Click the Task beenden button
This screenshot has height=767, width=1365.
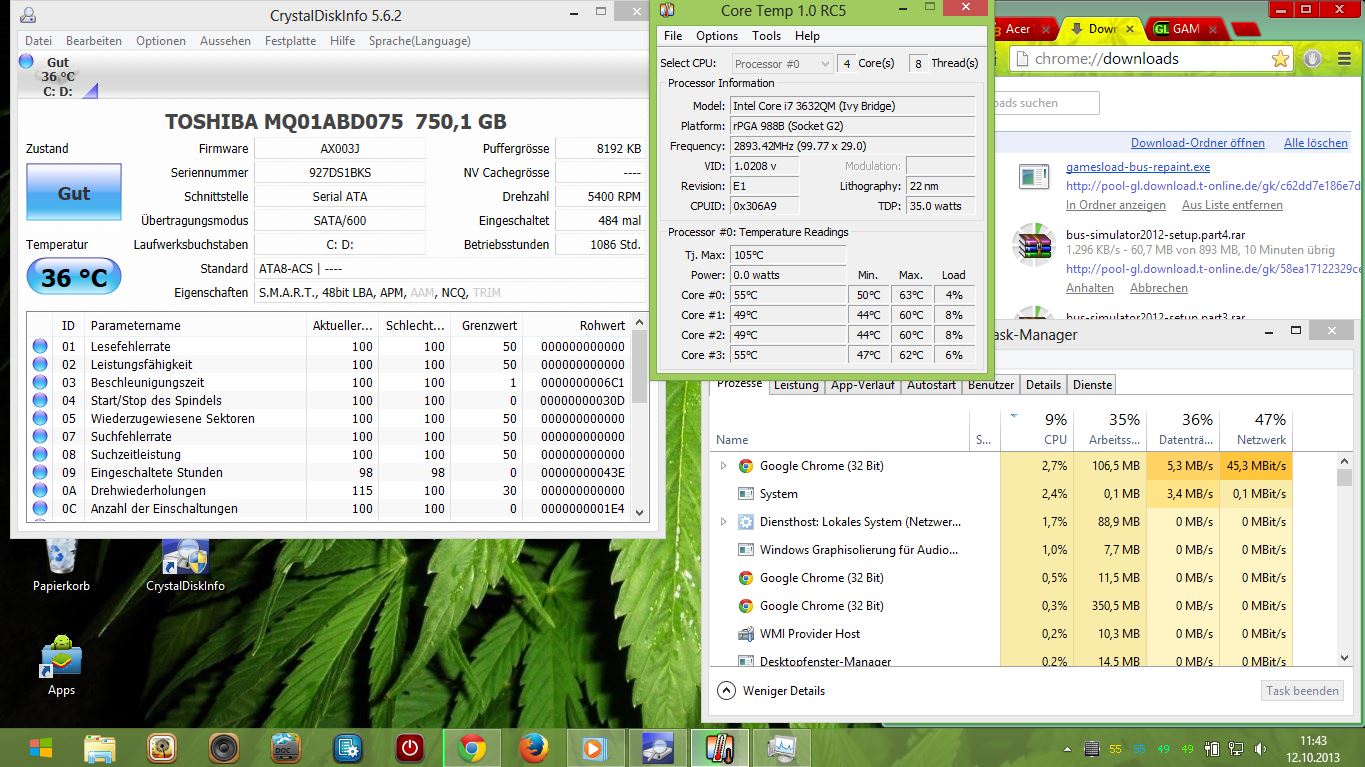coord(1302,691)
